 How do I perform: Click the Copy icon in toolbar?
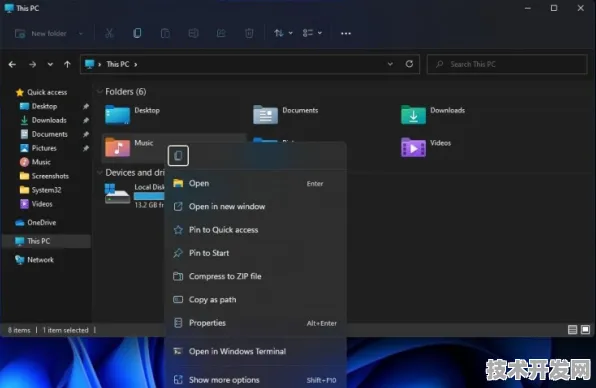[137, 33]
